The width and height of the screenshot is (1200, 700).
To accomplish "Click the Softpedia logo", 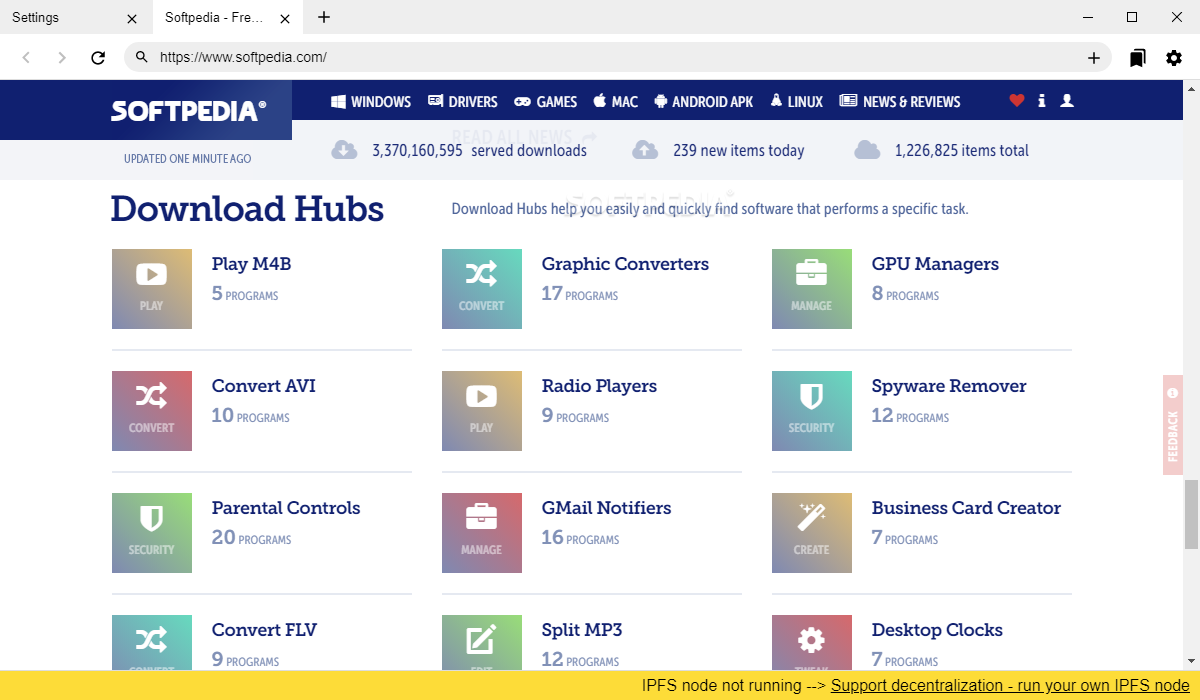I will coord(188,111).
